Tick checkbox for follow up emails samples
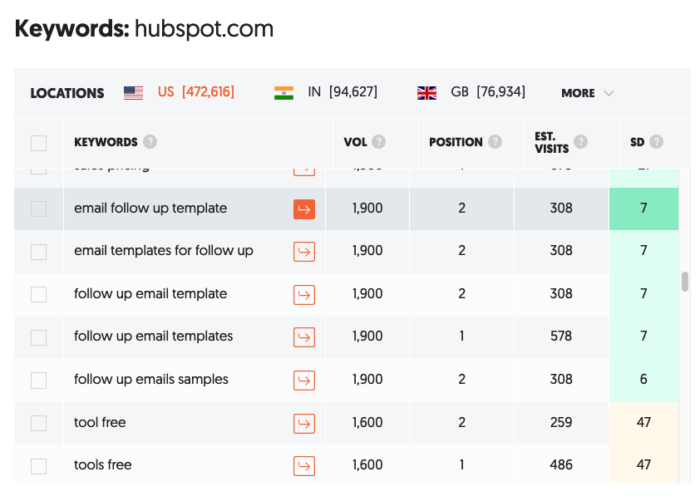The height and width of the screenshot is (496, 700). 39,380
